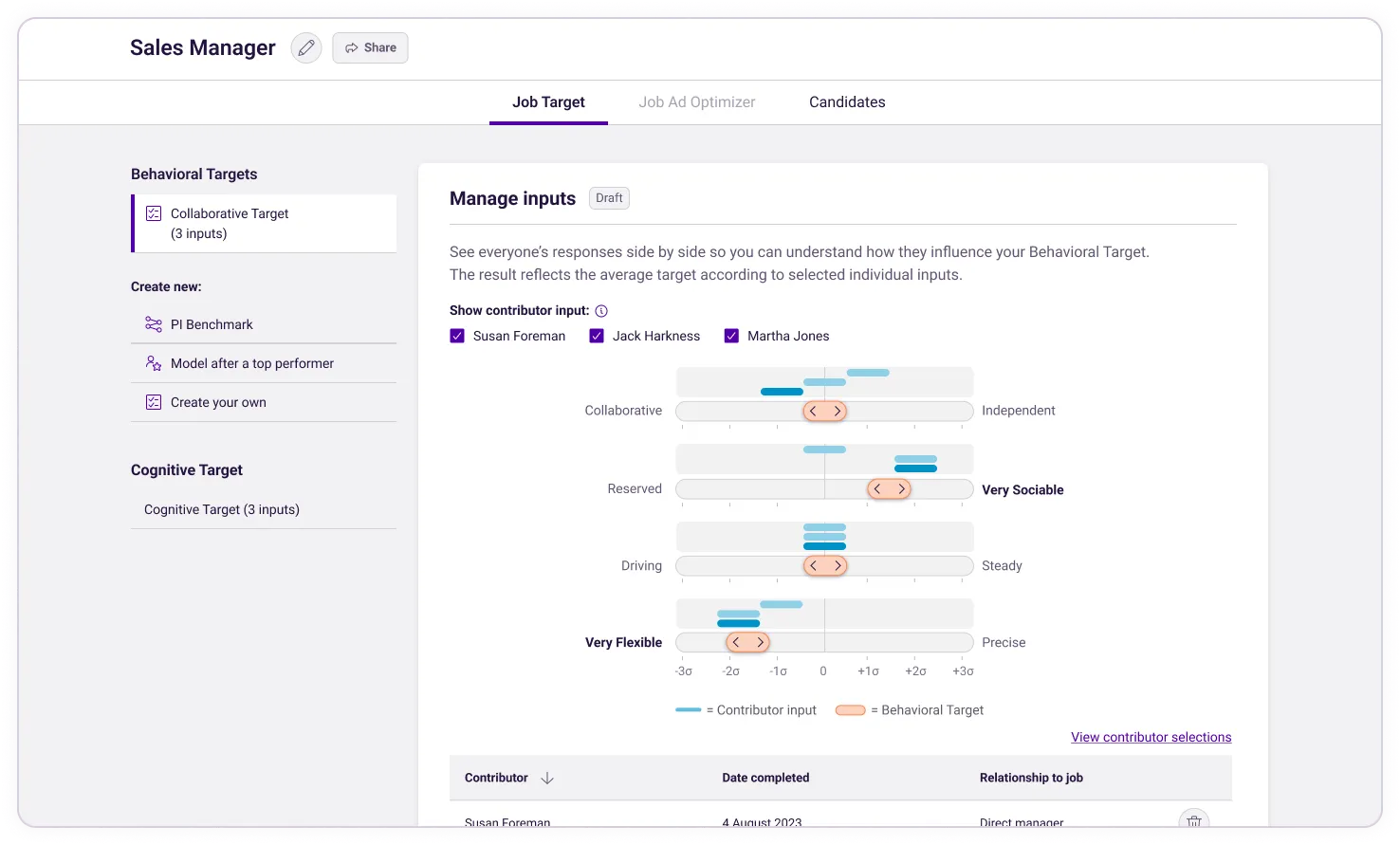
Task: Create new PI Benchmark target
Action: [264, 324]
